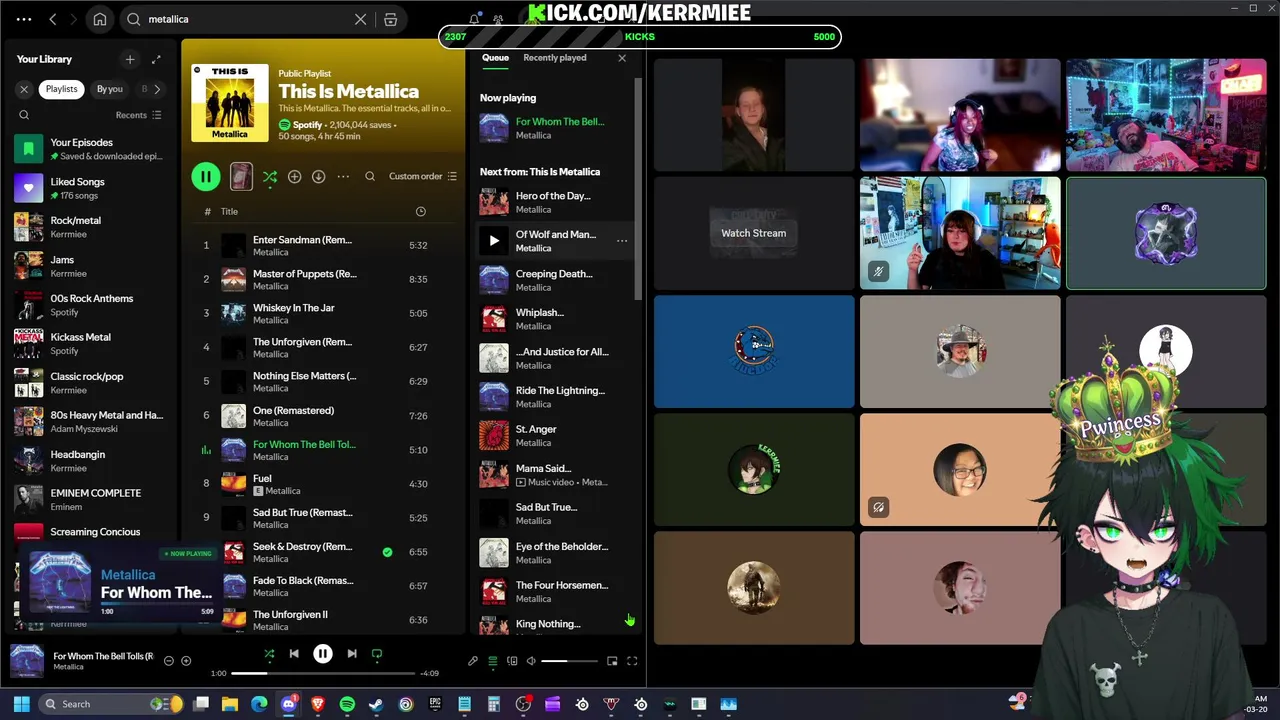This screenshot has height=720, width=1280.
Task: Skip to next track
Action: point(352,654)
